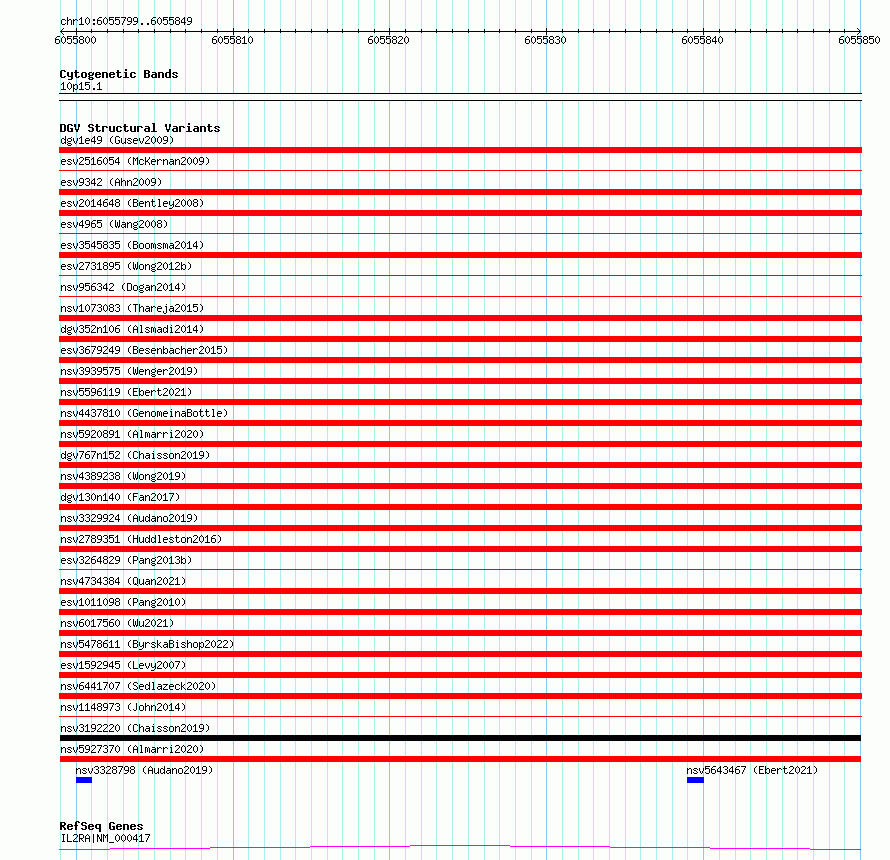
Task: Click ruler position 6055830
Action: 545,40
